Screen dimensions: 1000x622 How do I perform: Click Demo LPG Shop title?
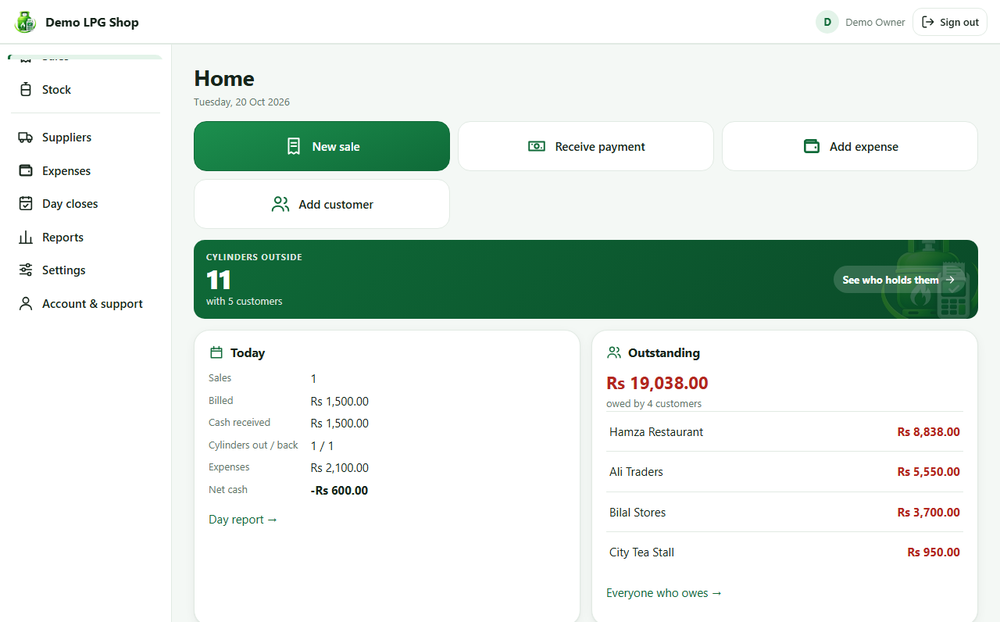[x=92, y=22]
